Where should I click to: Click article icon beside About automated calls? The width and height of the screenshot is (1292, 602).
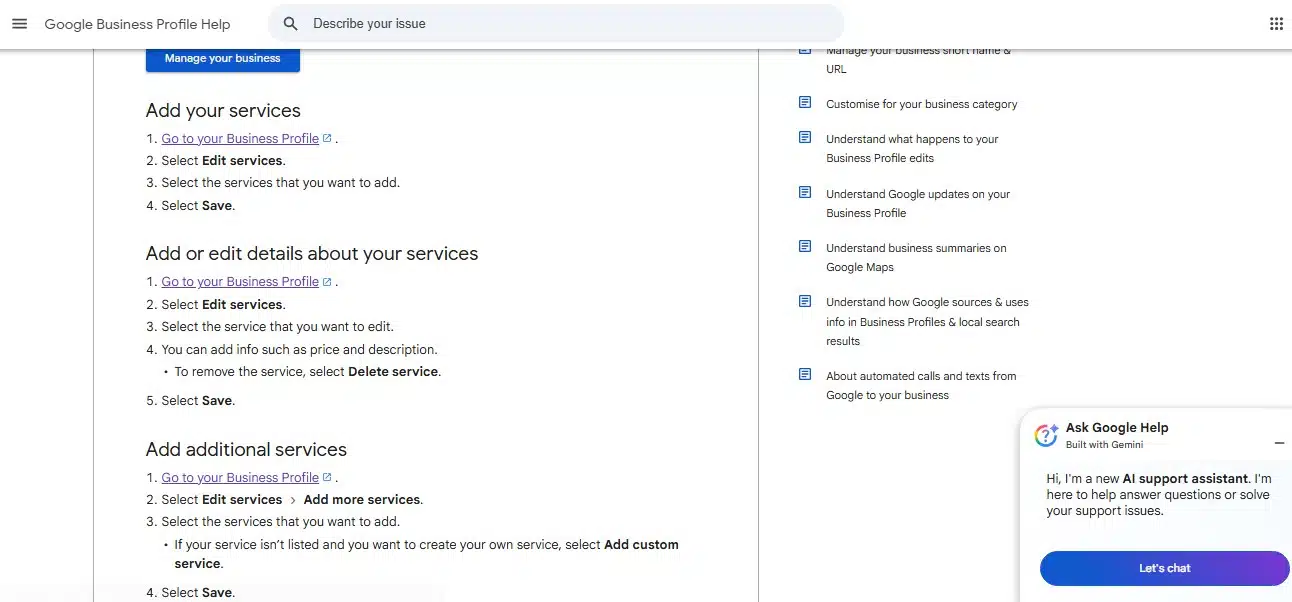point(805,375)
